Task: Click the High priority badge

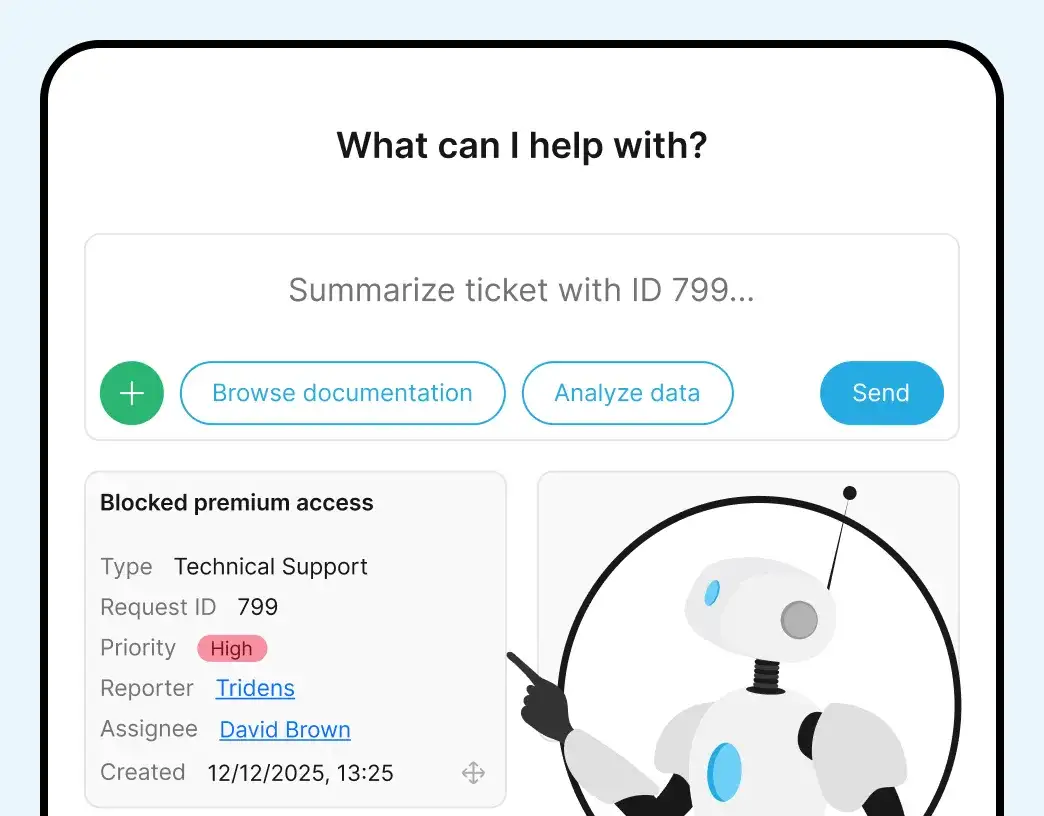Action: click(x=231, y=648)
